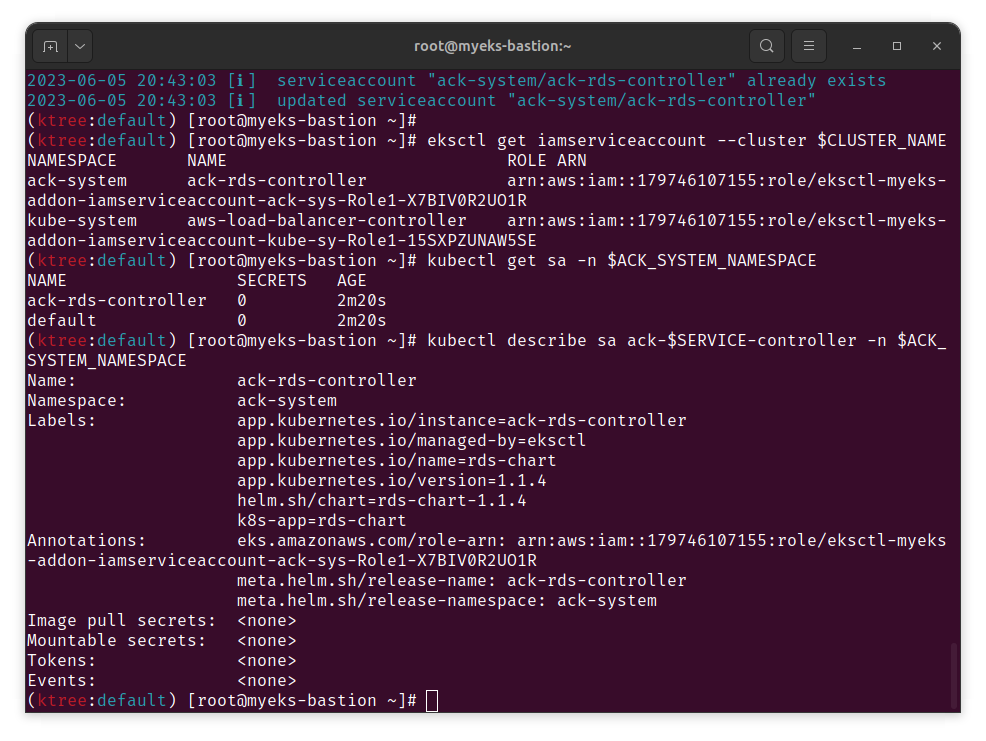Minimize the terminal window
This screenshot has width=986, height=741.
point(856,47)
